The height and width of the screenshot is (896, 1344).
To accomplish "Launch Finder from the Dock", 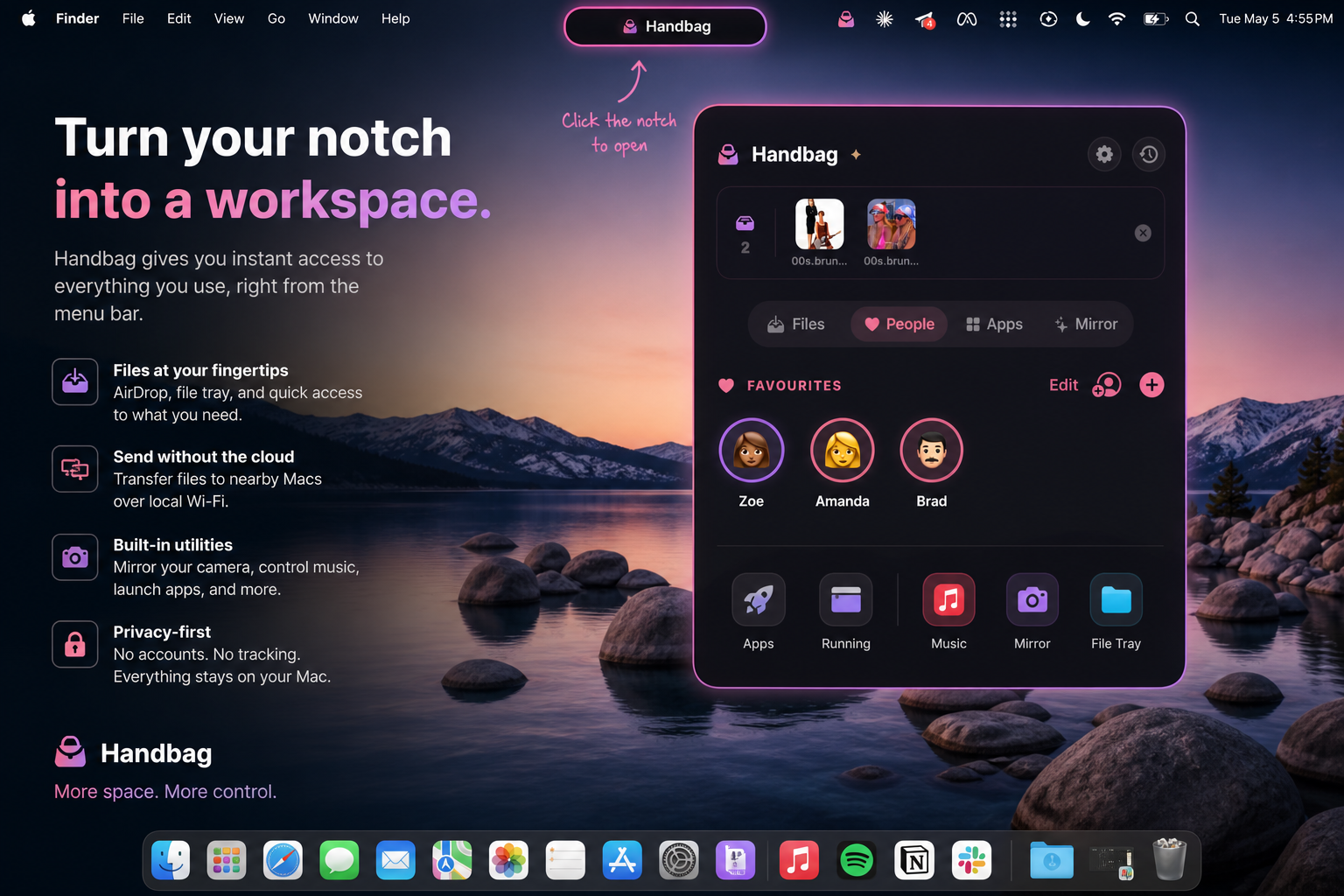I will (171, 861).
